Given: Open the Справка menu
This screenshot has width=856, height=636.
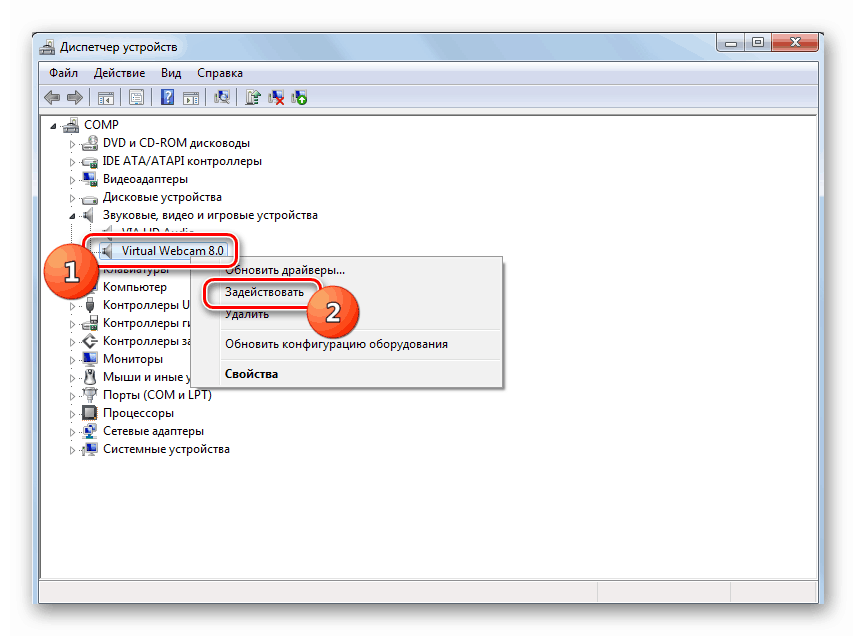Looking at the screenshot, I should (x=220, y=73).
